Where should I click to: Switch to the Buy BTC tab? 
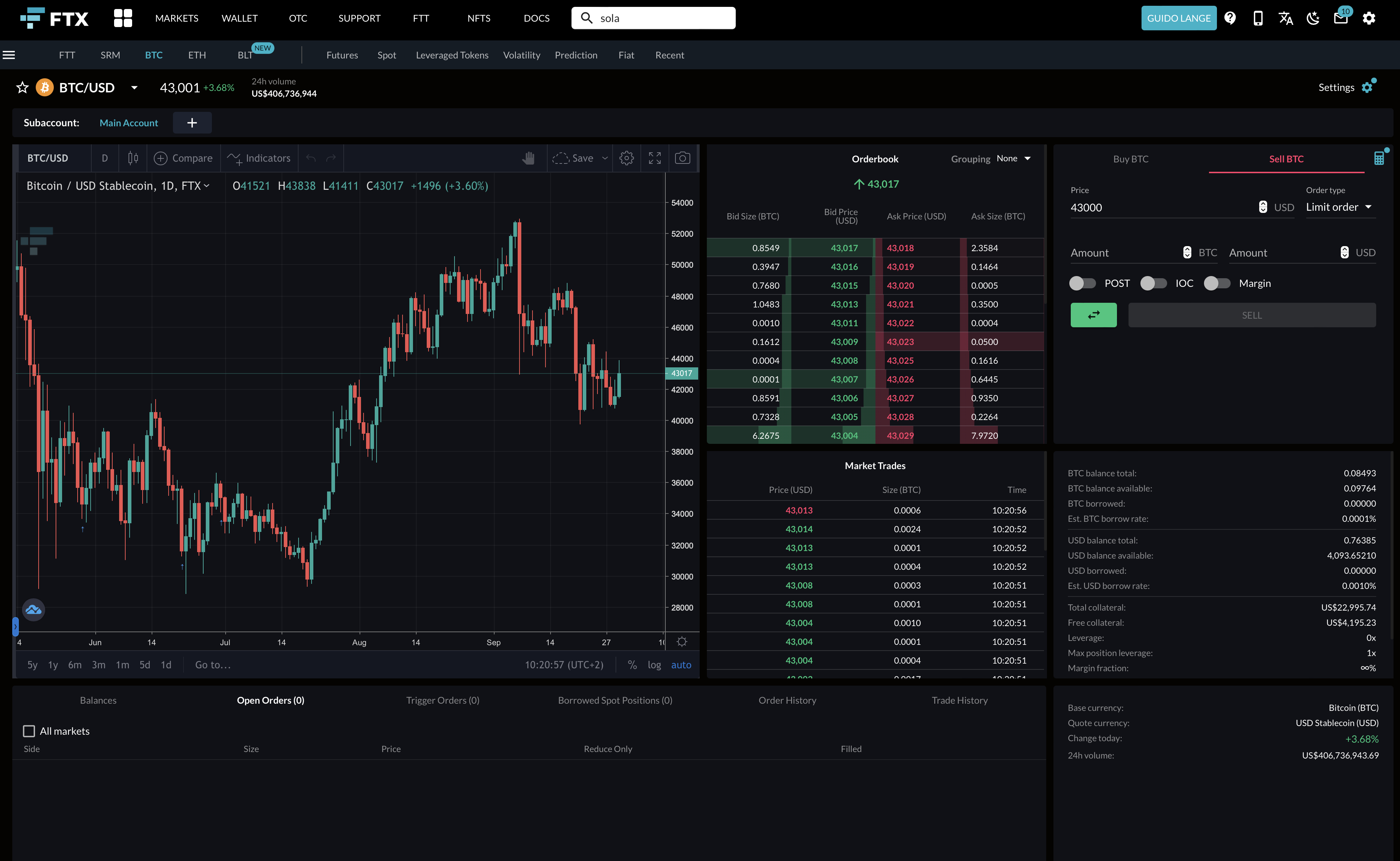tap(1131, 159)
